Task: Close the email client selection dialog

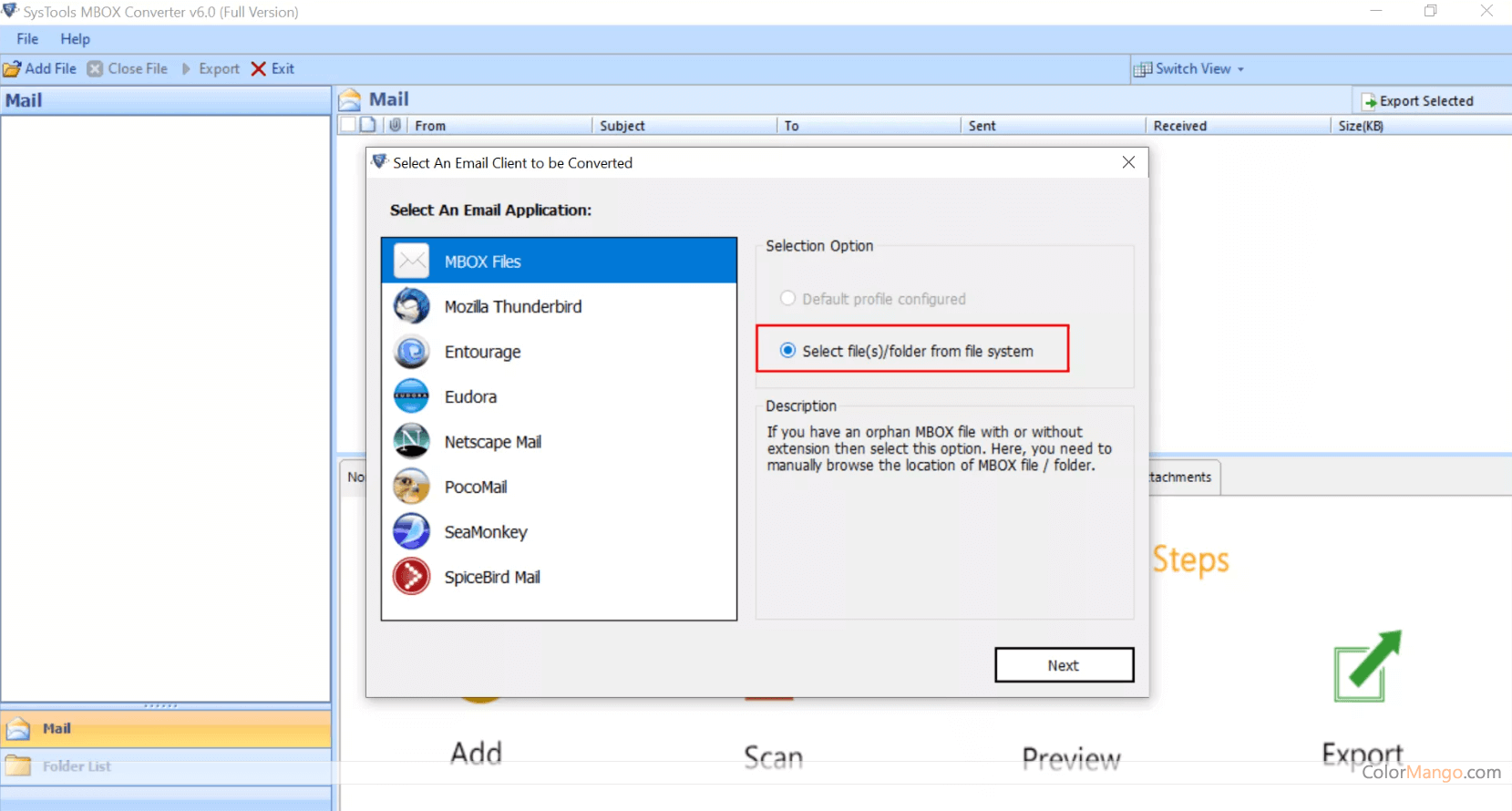Action: [1128, 162]
